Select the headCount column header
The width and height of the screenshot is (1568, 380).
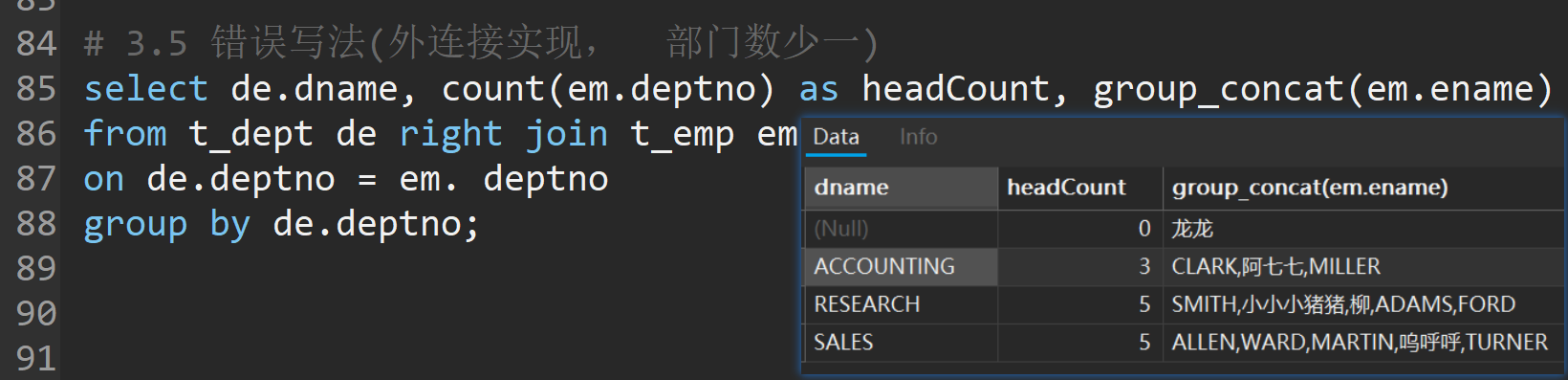pos(1080,188)
